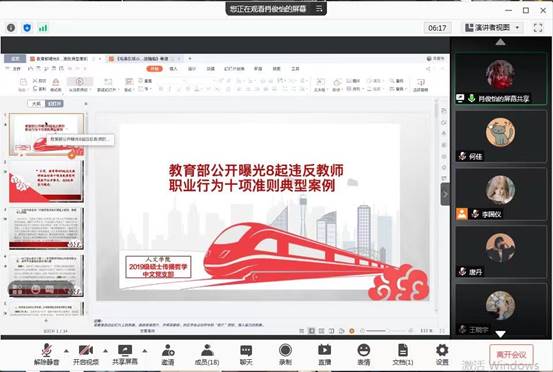Expand video options arrow beside camera

pyautogui.click(x=105, y=350)
